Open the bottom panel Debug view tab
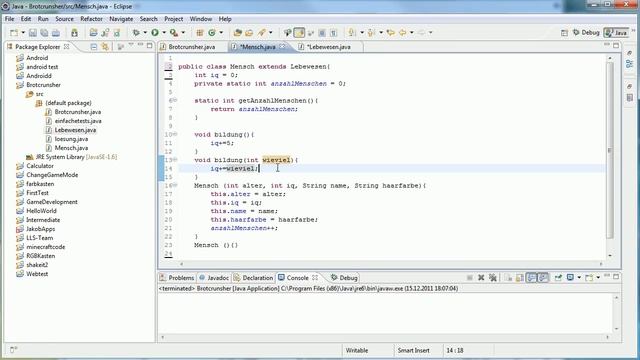This screenshot has width=640, height=360. tap(344, 278)
